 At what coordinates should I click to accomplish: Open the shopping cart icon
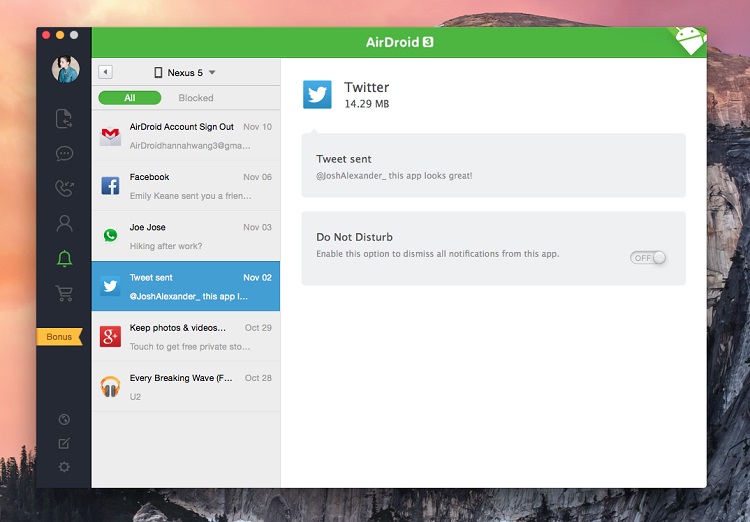click(x=64, y=293)
